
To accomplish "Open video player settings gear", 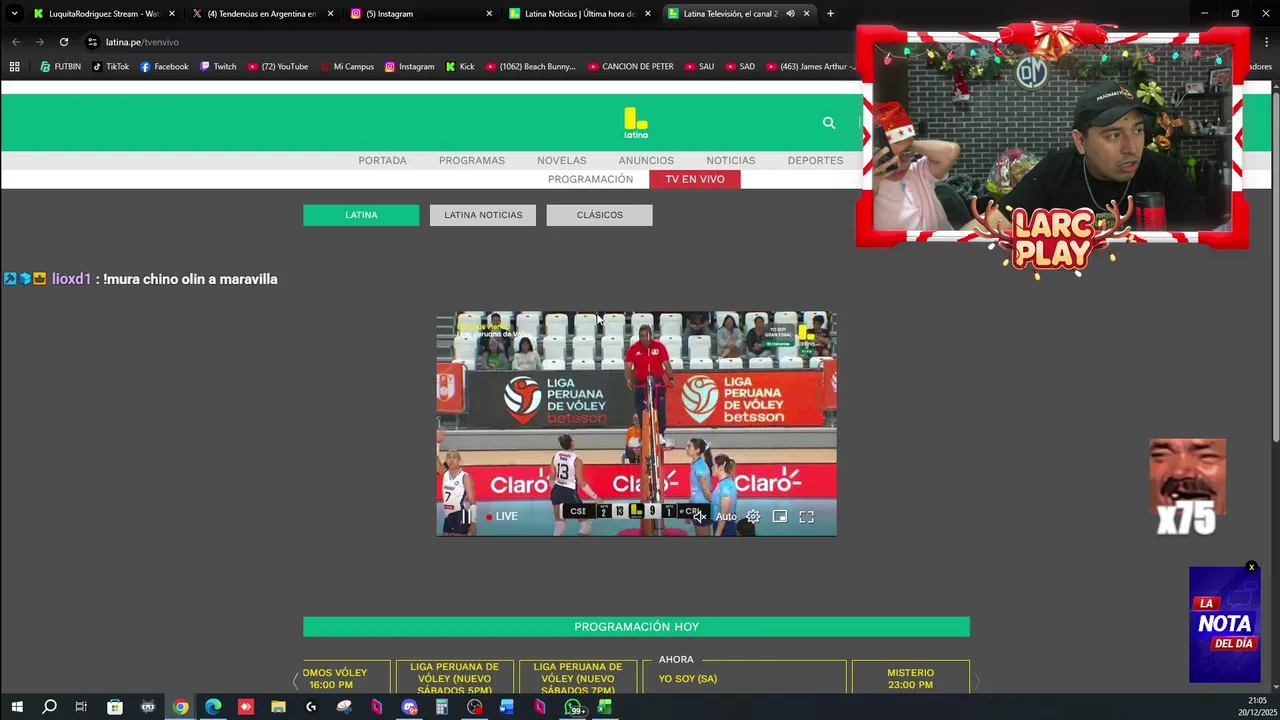I will (x=753, y=516).
